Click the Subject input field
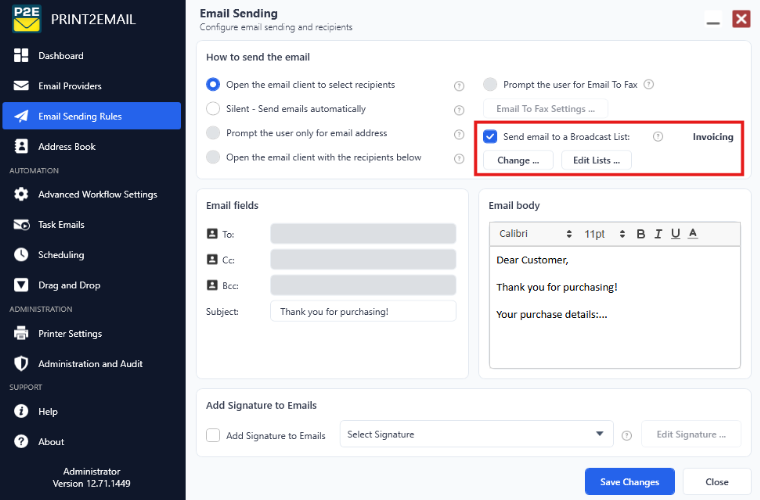Screen dimensions: 760x500 (x=363, y=311)
